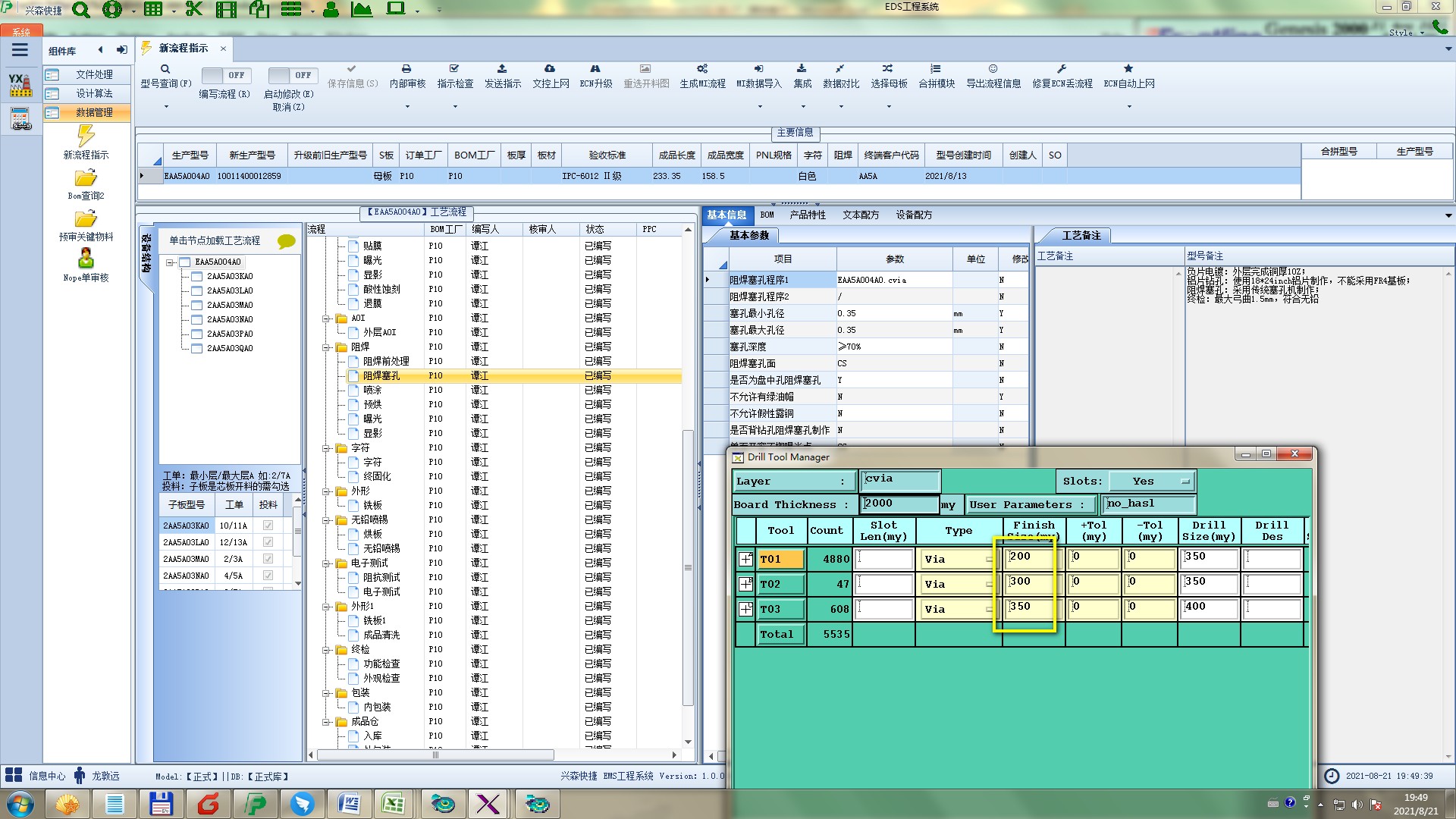Click the ECN自动上网 star icon

1128,69
